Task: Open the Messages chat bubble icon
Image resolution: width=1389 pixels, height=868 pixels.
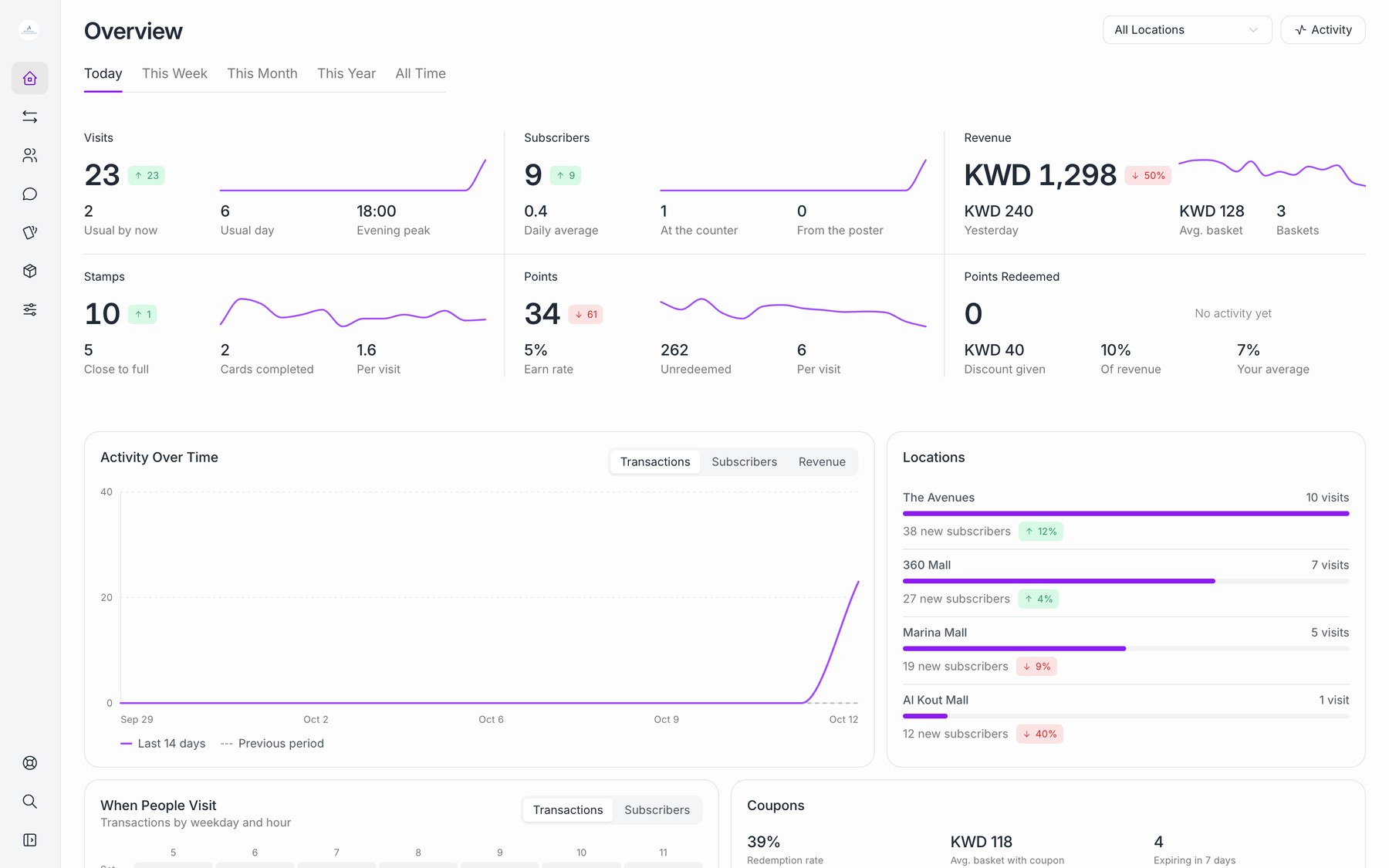Action: tap(29, 194)
